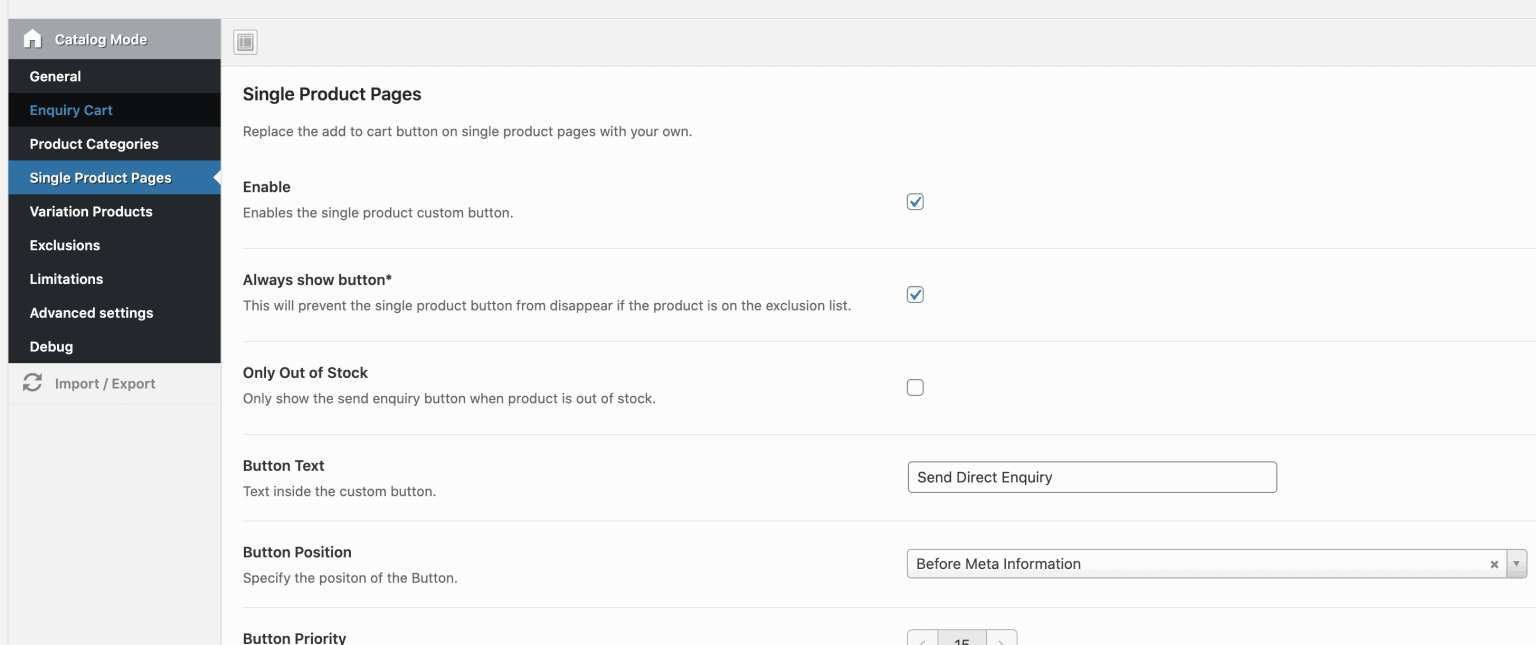Image resolution: width=1536 pixels, height=645 pixels.
Task: Click the right arrow to increase Button Priority
Action: (1001, 640)
